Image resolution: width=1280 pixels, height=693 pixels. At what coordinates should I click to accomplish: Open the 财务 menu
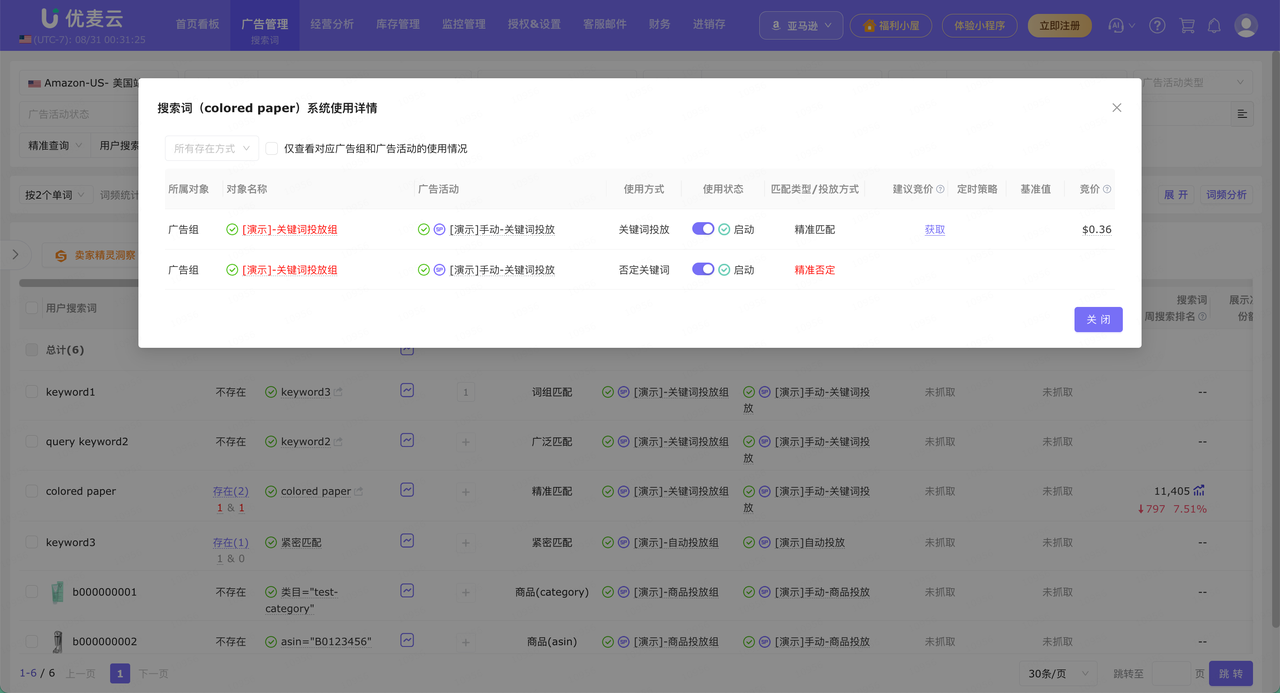coord(660,24)
